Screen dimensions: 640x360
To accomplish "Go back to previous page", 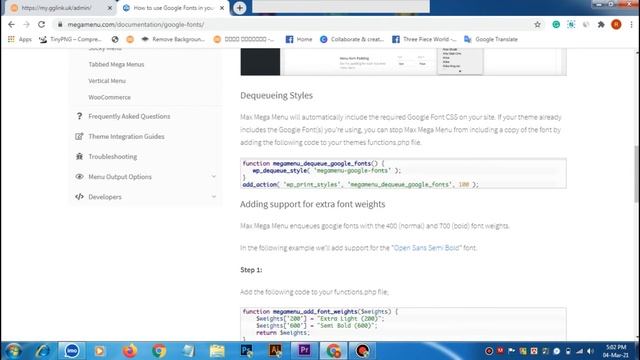I will 11,24.
